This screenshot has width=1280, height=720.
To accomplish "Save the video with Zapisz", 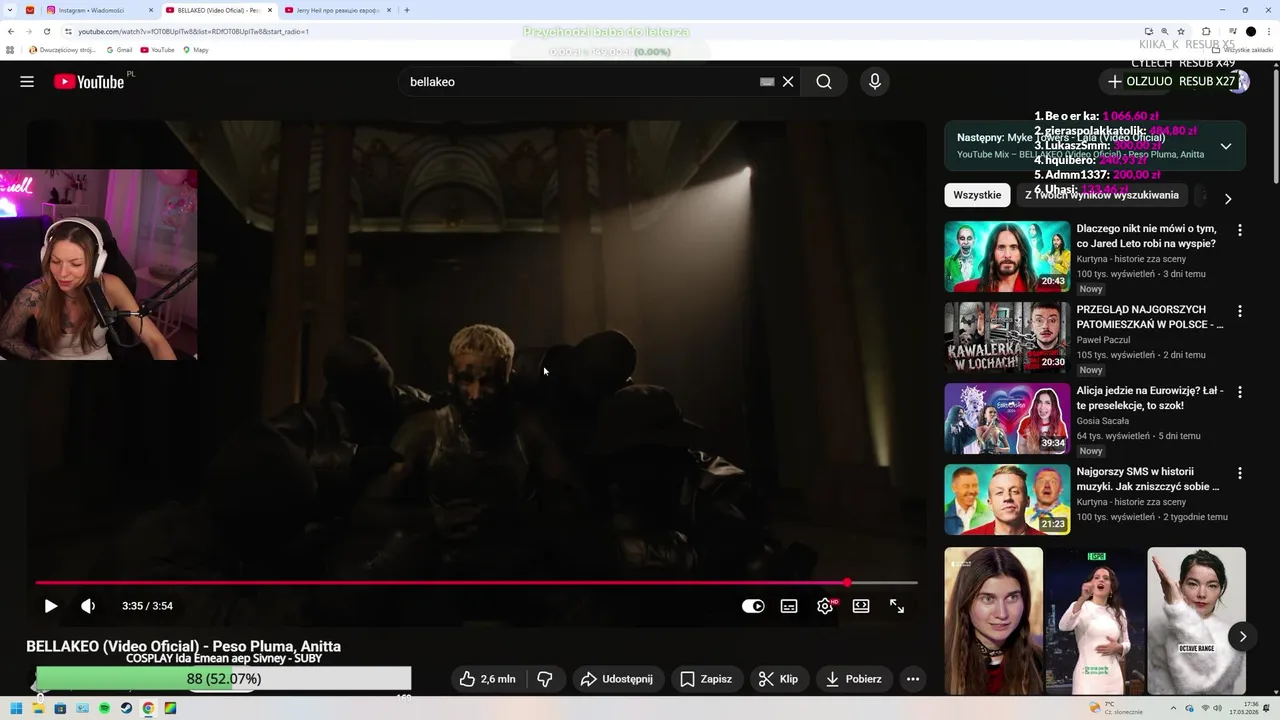I will click(706, 679).
